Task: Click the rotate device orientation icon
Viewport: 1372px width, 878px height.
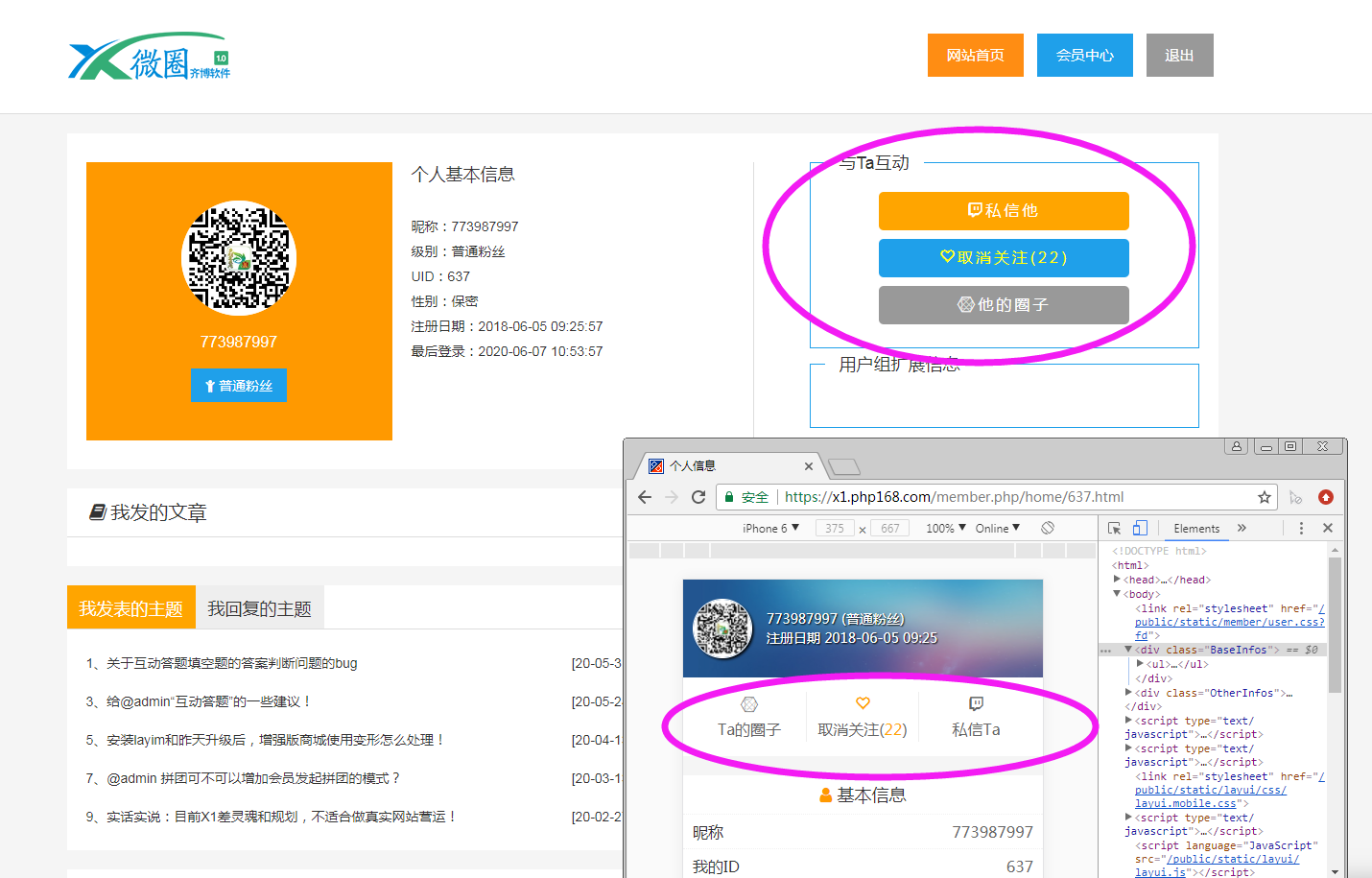Action: [1048, 528]
